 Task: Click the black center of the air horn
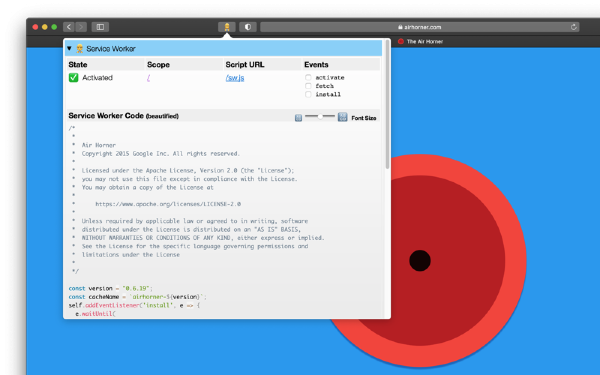pyautogui.click(x=420, y=261)
